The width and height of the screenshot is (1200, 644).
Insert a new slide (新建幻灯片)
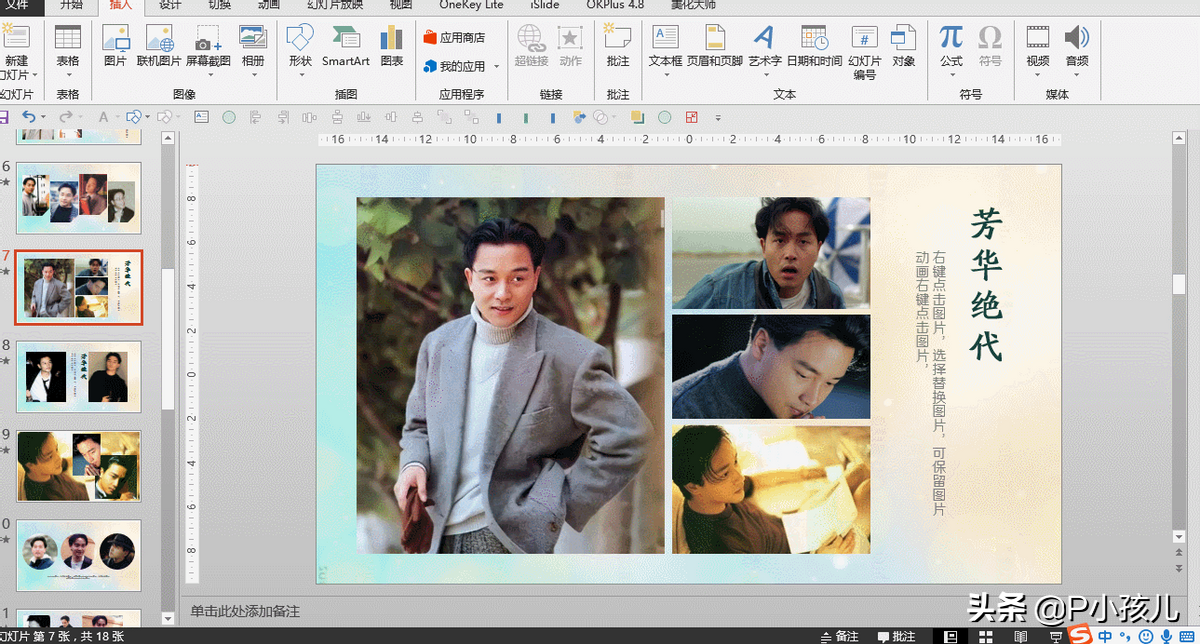[16, 52]
